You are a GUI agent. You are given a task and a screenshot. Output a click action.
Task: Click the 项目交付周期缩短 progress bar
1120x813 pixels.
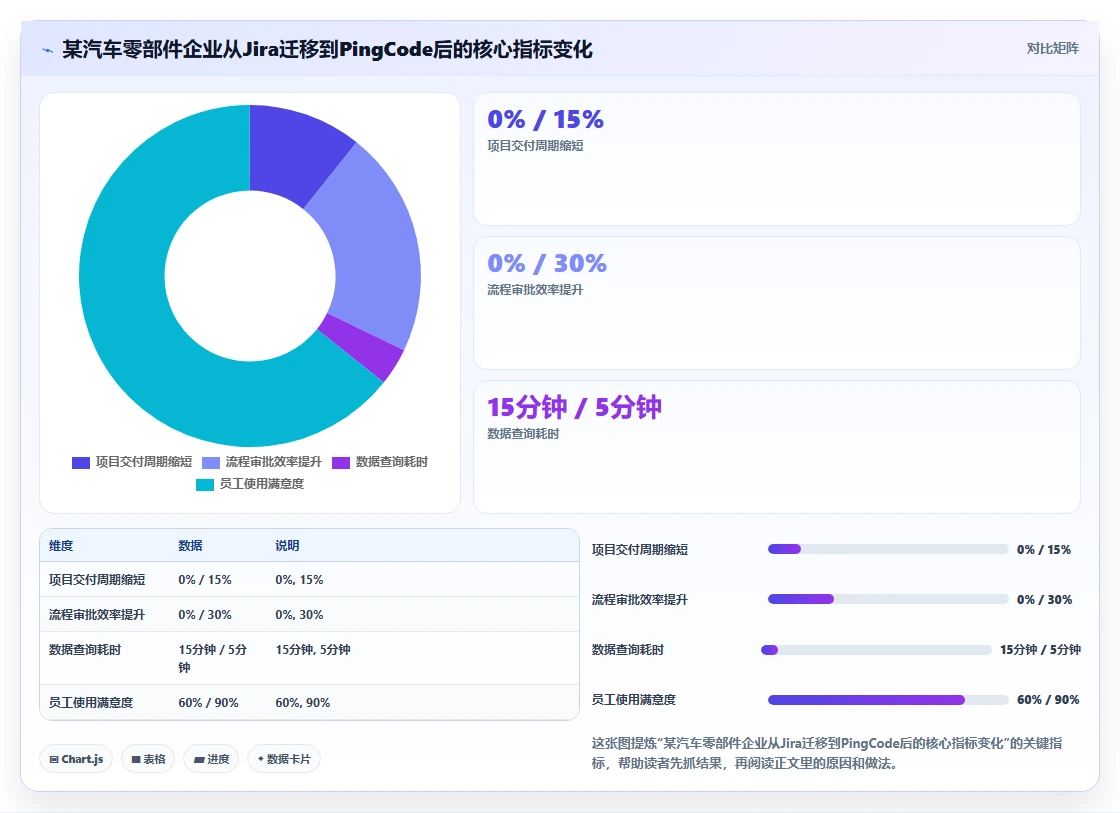888,549
